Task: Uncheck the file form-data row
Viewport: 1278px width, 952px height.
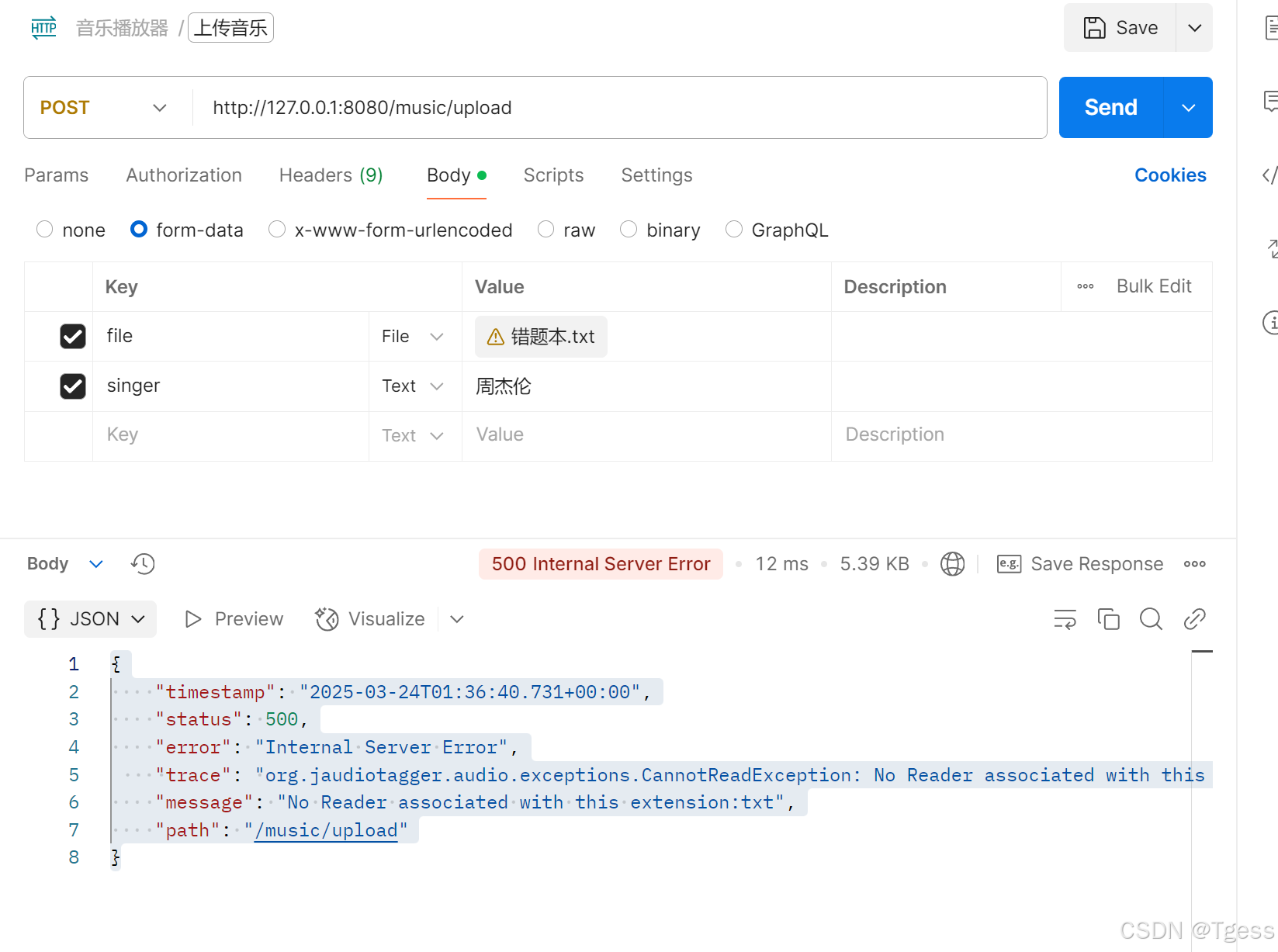Action: (72, 336)
